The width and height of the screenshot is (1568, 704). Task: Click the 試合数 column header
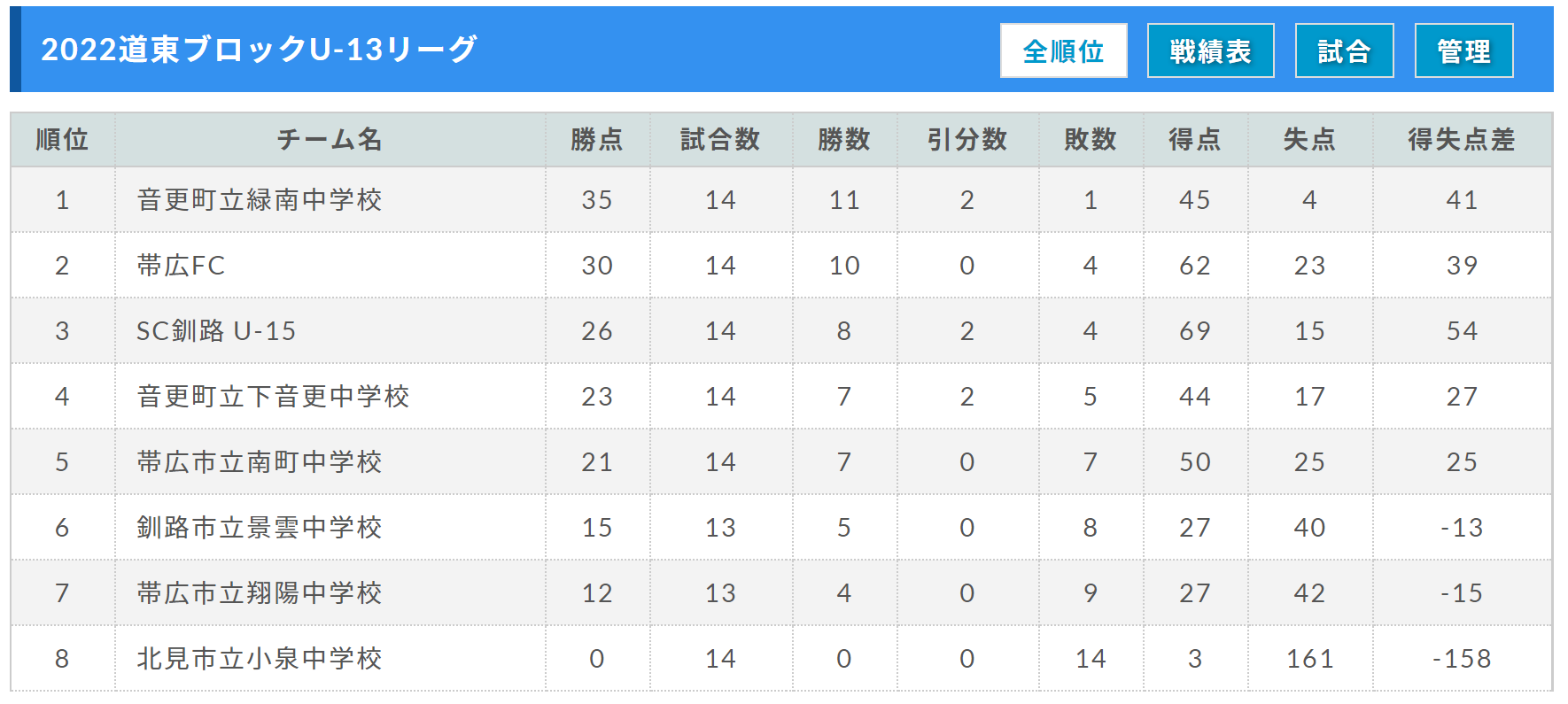coord(720,140)
